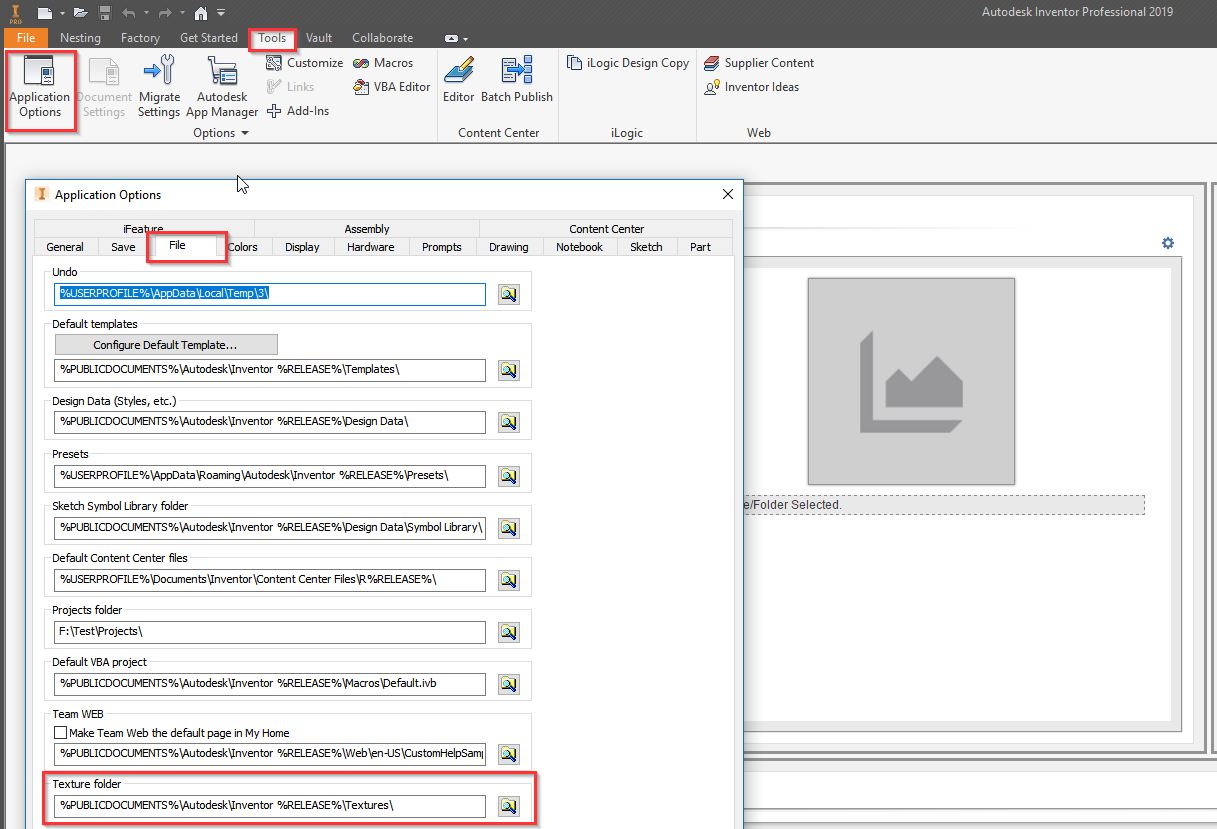Browse for the Default Content Center files folder
The image size is (1217, 829).
pos(509,580)
